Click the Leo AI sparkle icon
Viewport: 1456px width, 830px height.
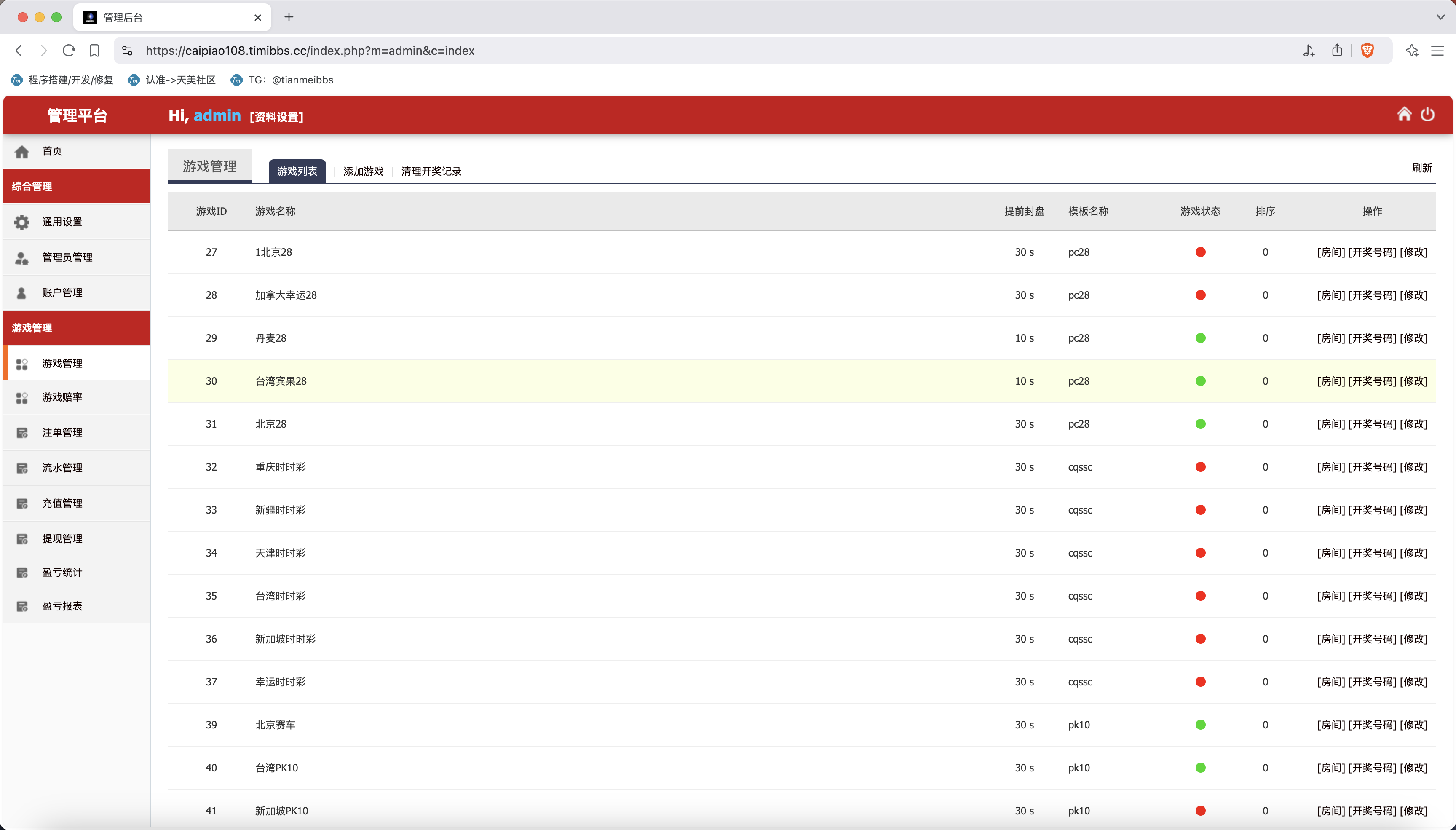(x=1411, y=51)
